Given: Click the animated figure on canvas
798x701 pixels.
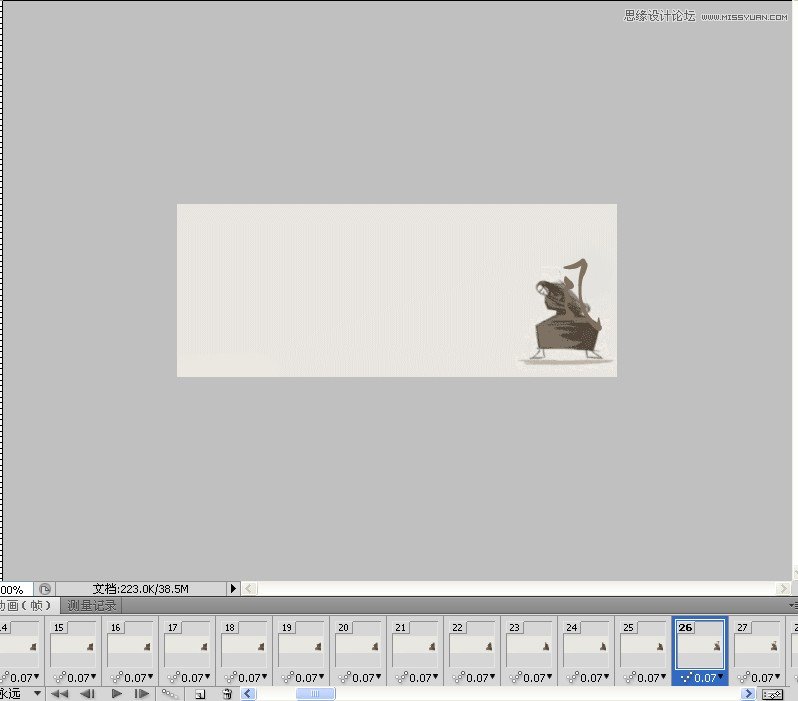Looking at the screenshot, I should pos(568,311).
